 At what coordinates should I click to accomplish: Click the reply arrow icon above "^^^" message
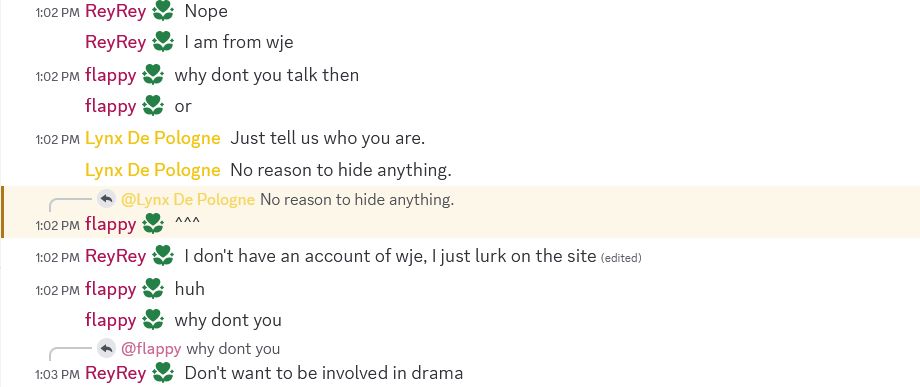click(x=106, y=199)
